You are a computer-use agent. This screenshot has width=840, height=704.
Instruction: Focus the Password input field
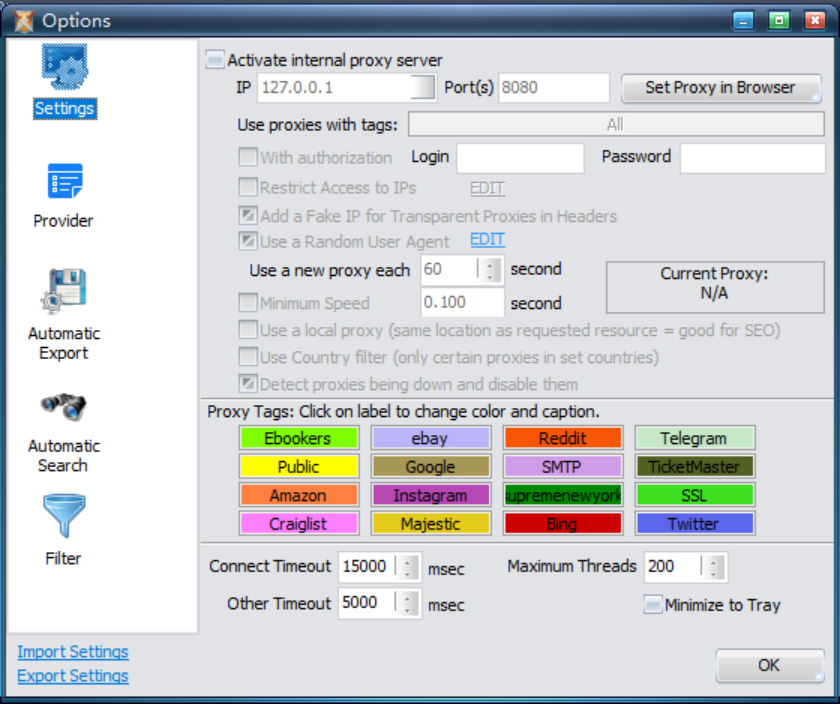pos(753,158)
